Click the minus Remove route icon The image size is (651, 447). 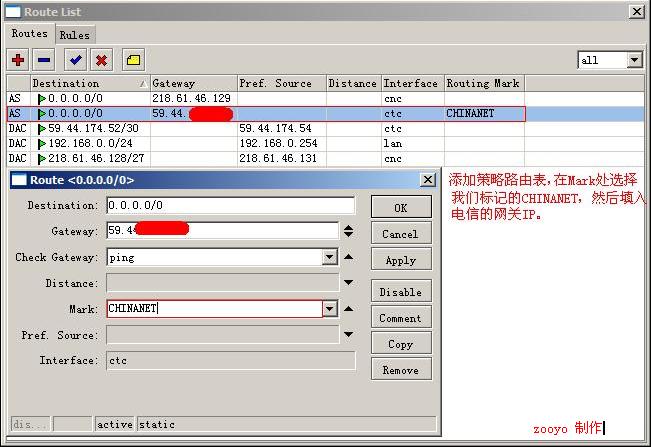(x=43, y=60)
